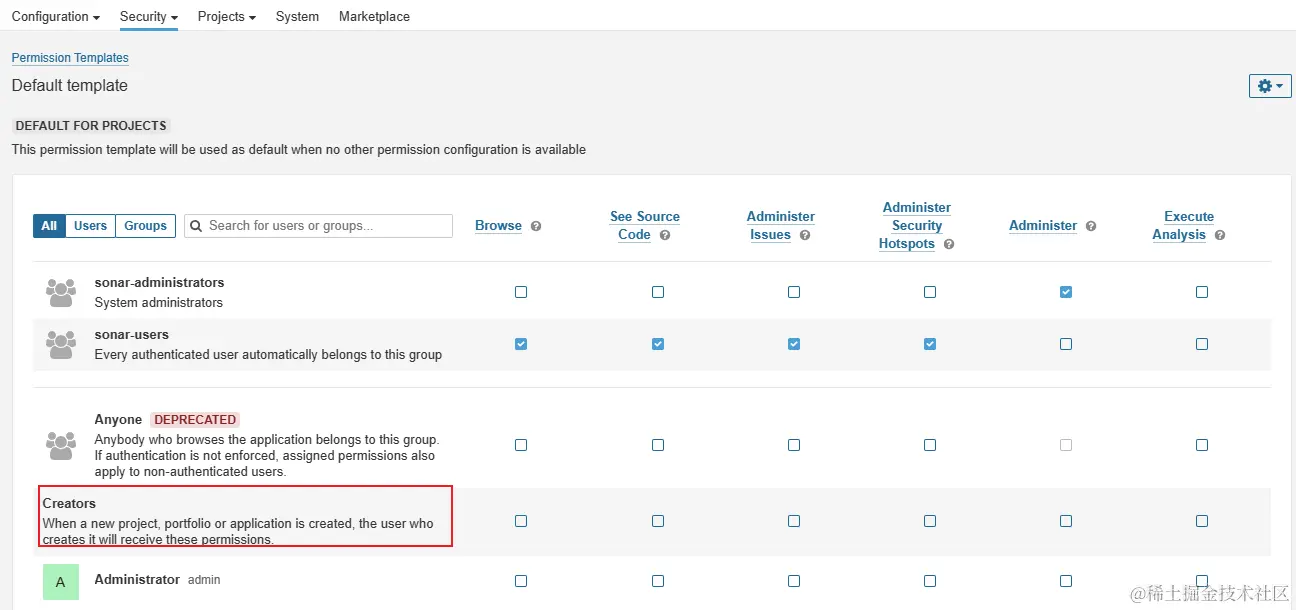Click the help icon next to Administer

click(1091, 226)
